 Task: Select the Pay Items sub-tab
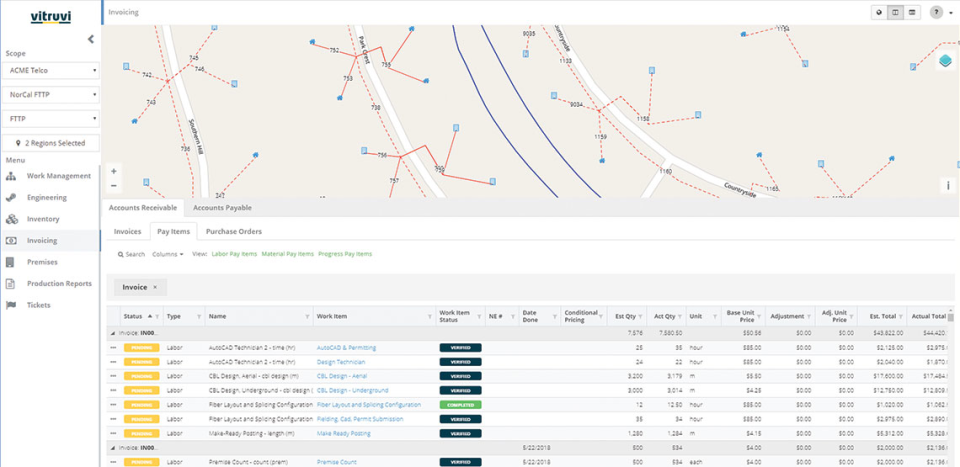coord(174,231)
